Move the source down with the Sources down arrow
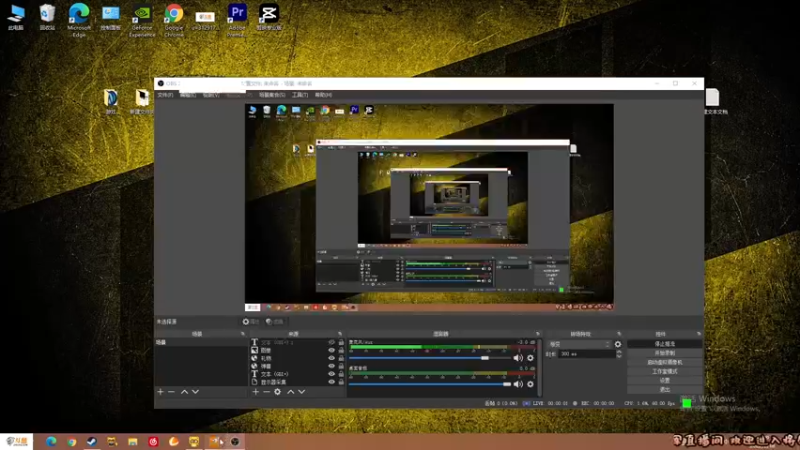The image size is (800, 450). pyautogui.click(x=302, y=392)
